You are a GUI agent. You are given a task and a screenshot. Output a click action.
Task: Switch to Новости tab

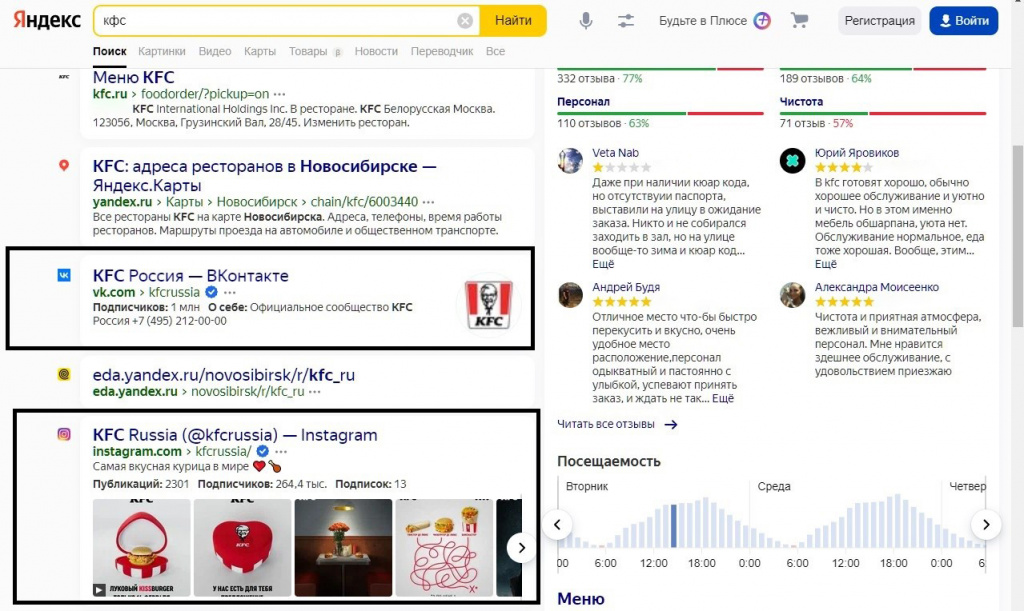376,51
